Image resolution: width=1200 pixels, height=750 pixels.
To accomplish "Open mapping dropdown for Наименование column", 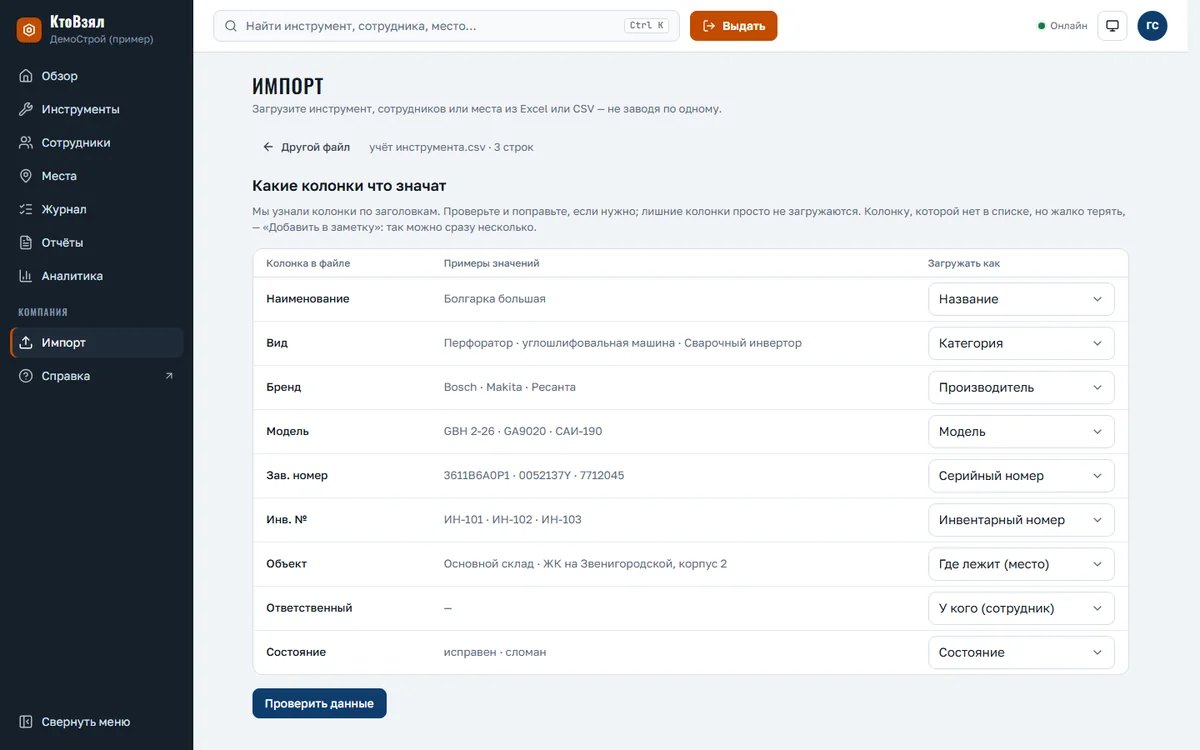I will [1021, 299].
